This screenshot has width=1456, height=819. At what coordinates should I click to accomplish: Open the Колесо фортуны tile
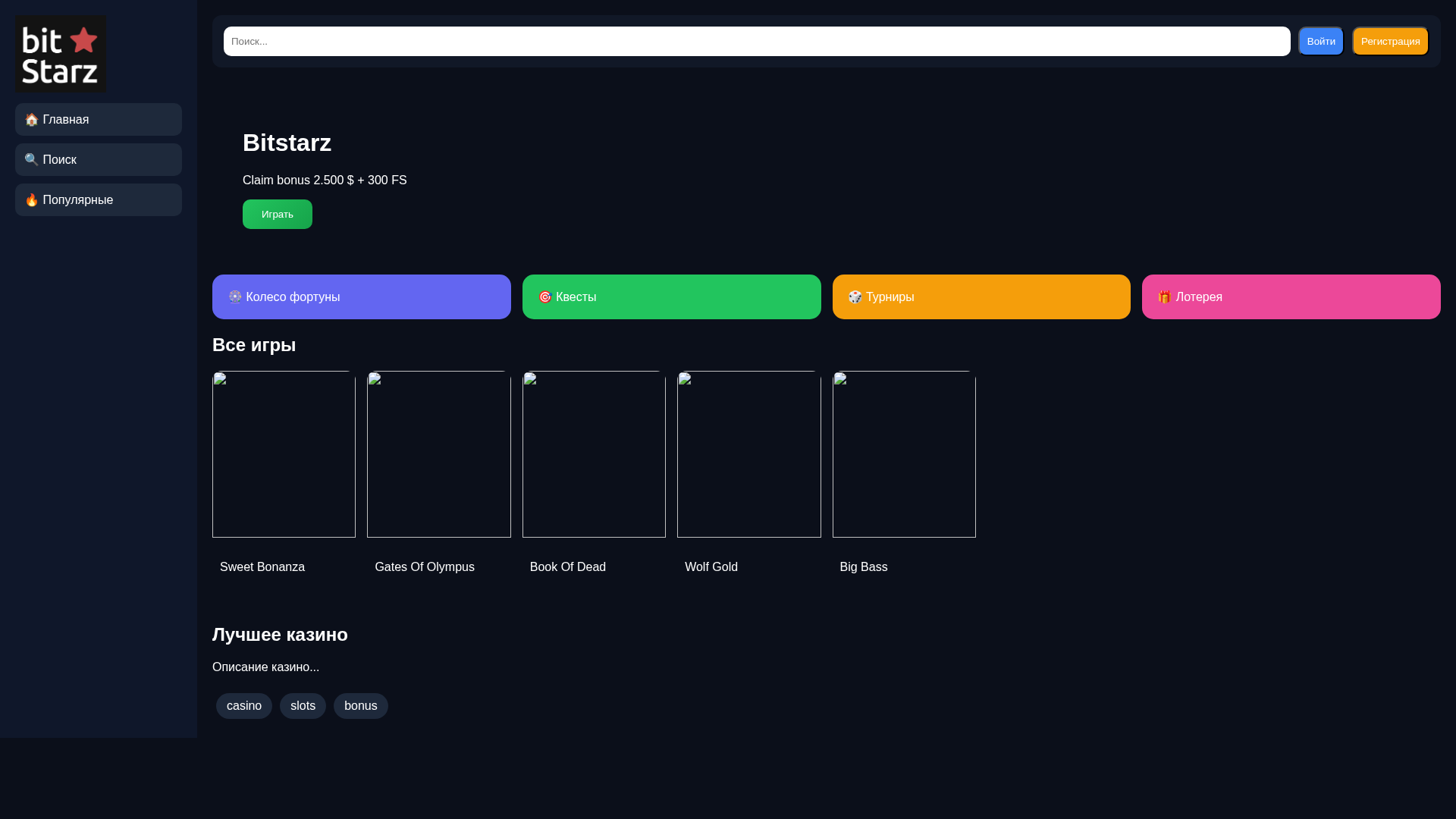362,297
